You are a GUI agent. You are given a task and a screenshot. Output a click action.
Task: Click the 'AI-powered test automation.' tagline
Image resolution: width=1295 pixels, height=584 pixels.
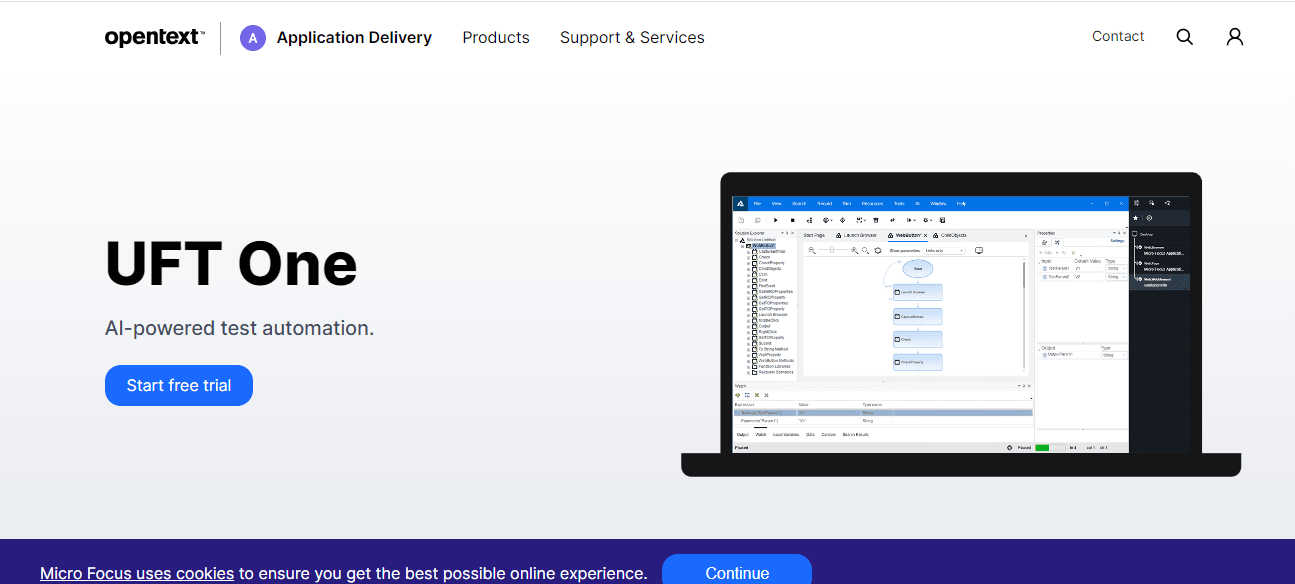pyautogui.click(x=240, y=328)
